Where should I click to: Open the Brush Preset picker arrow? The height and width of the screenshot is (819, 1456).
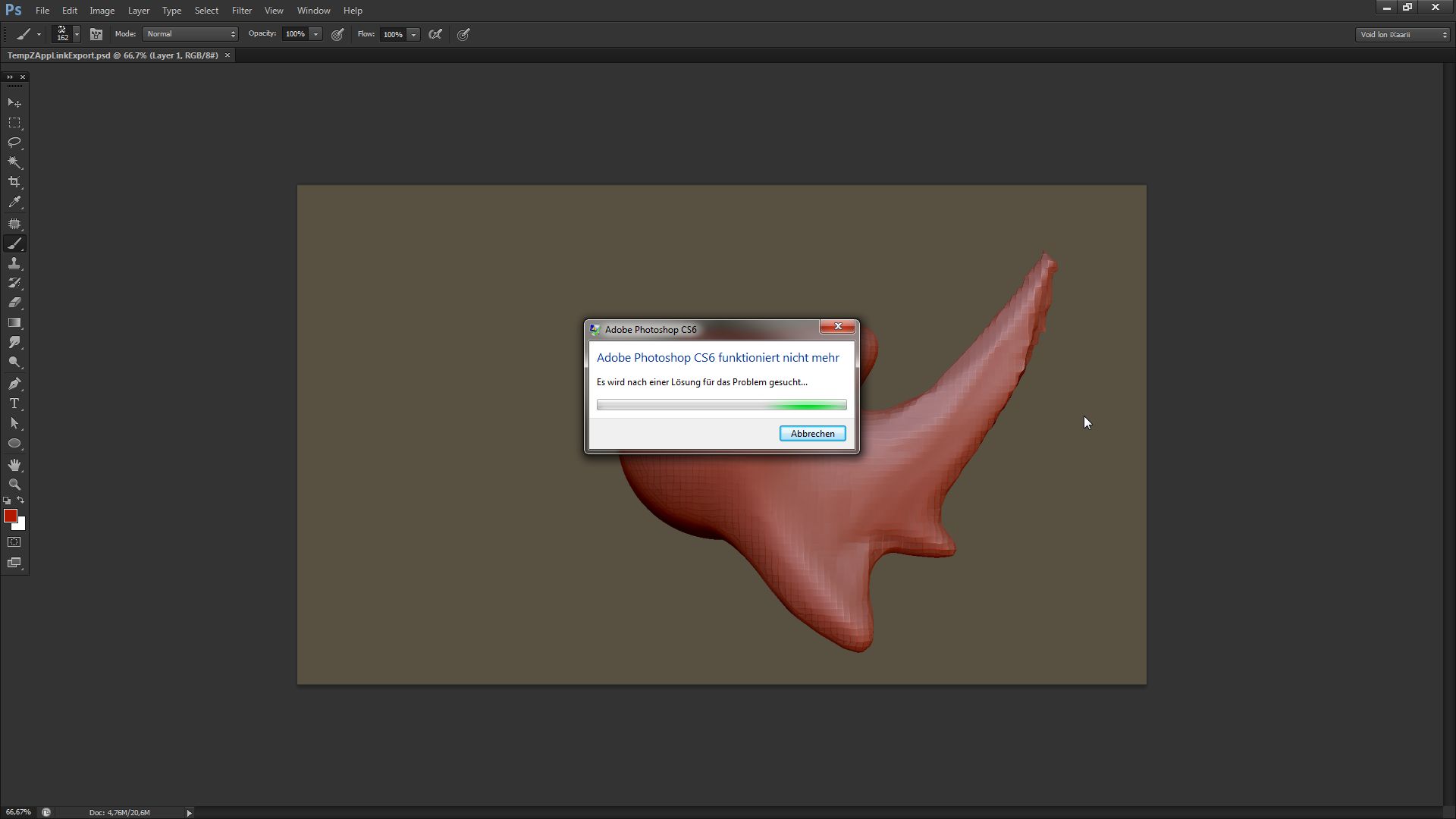(77, 34)
